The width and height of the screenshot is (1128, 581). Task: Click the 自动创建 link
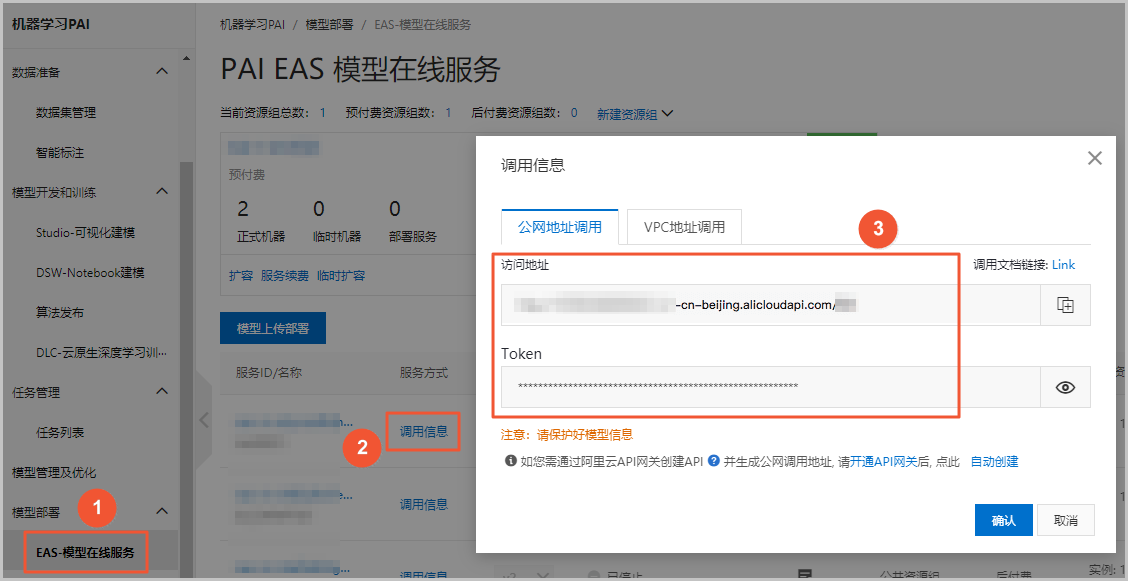click(994, 462)
